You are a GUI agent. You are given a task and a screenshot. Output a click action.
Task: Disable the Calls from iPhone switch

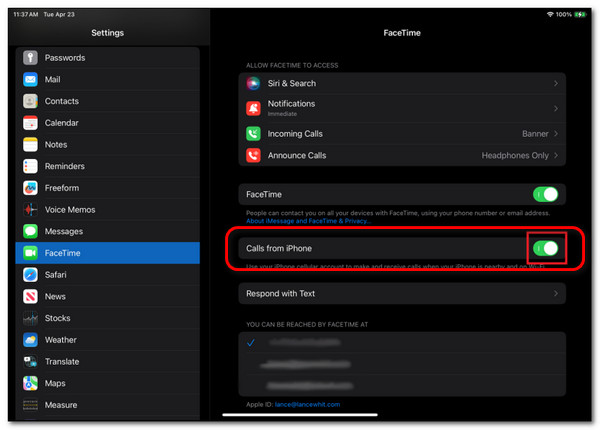[545, 248]
